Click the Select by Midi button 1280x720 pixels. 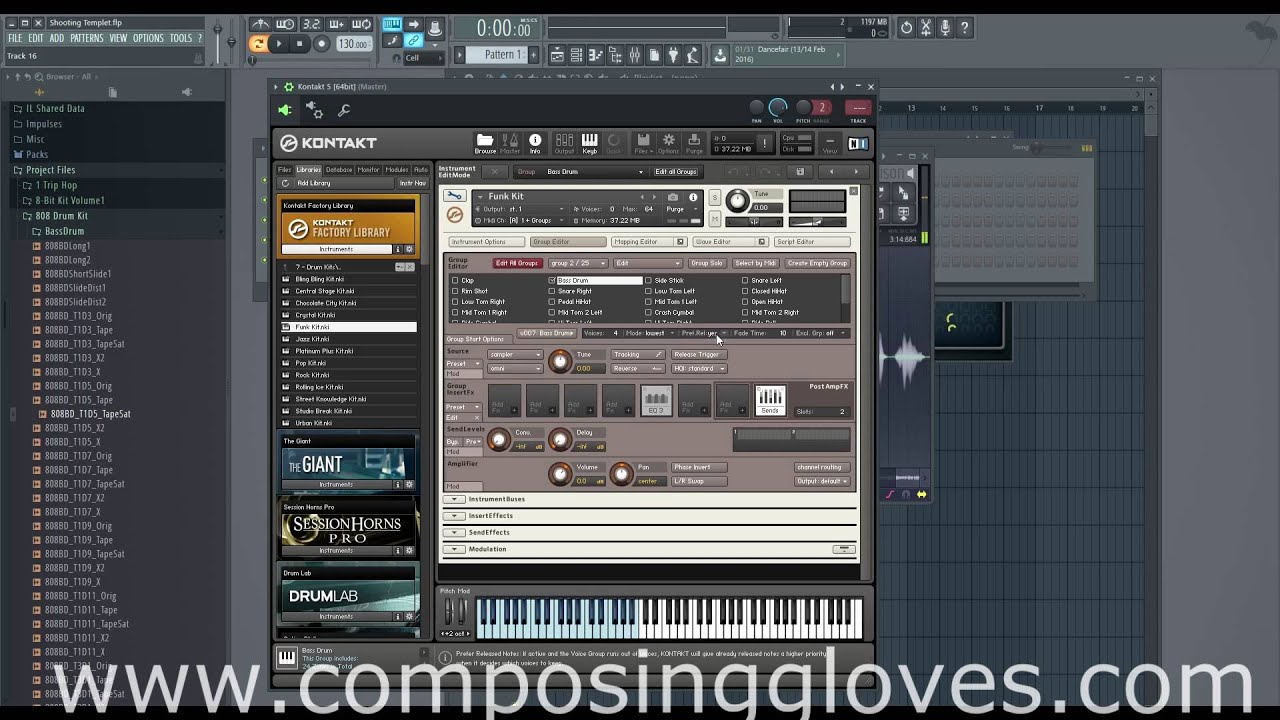(755, 263)
